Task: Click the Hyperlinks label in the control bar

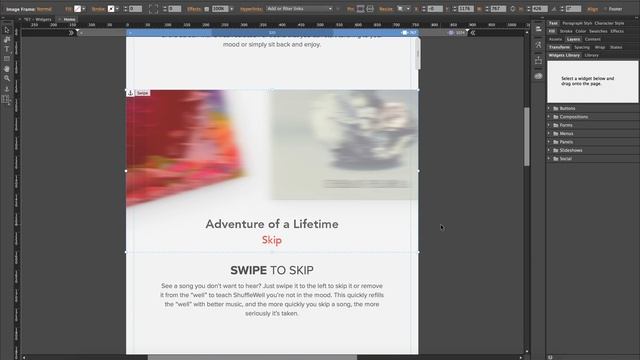Action: (251, 9)
